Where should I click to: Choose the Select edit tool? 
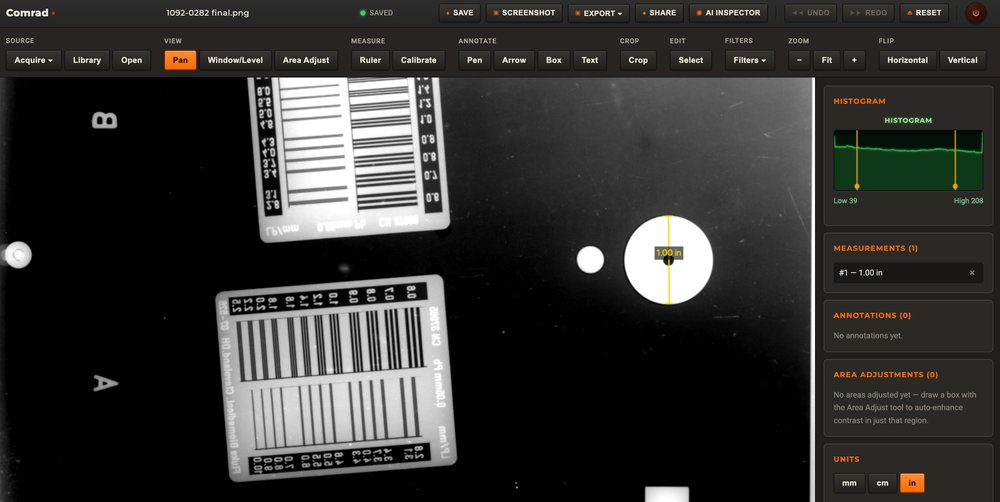pyautogui.click(x=691, y=60)
